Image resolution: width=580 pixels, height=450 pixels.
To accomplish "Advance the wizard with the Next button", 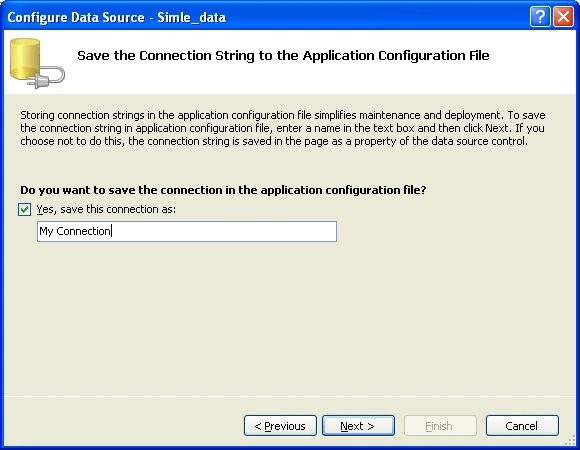I will 358,426.
